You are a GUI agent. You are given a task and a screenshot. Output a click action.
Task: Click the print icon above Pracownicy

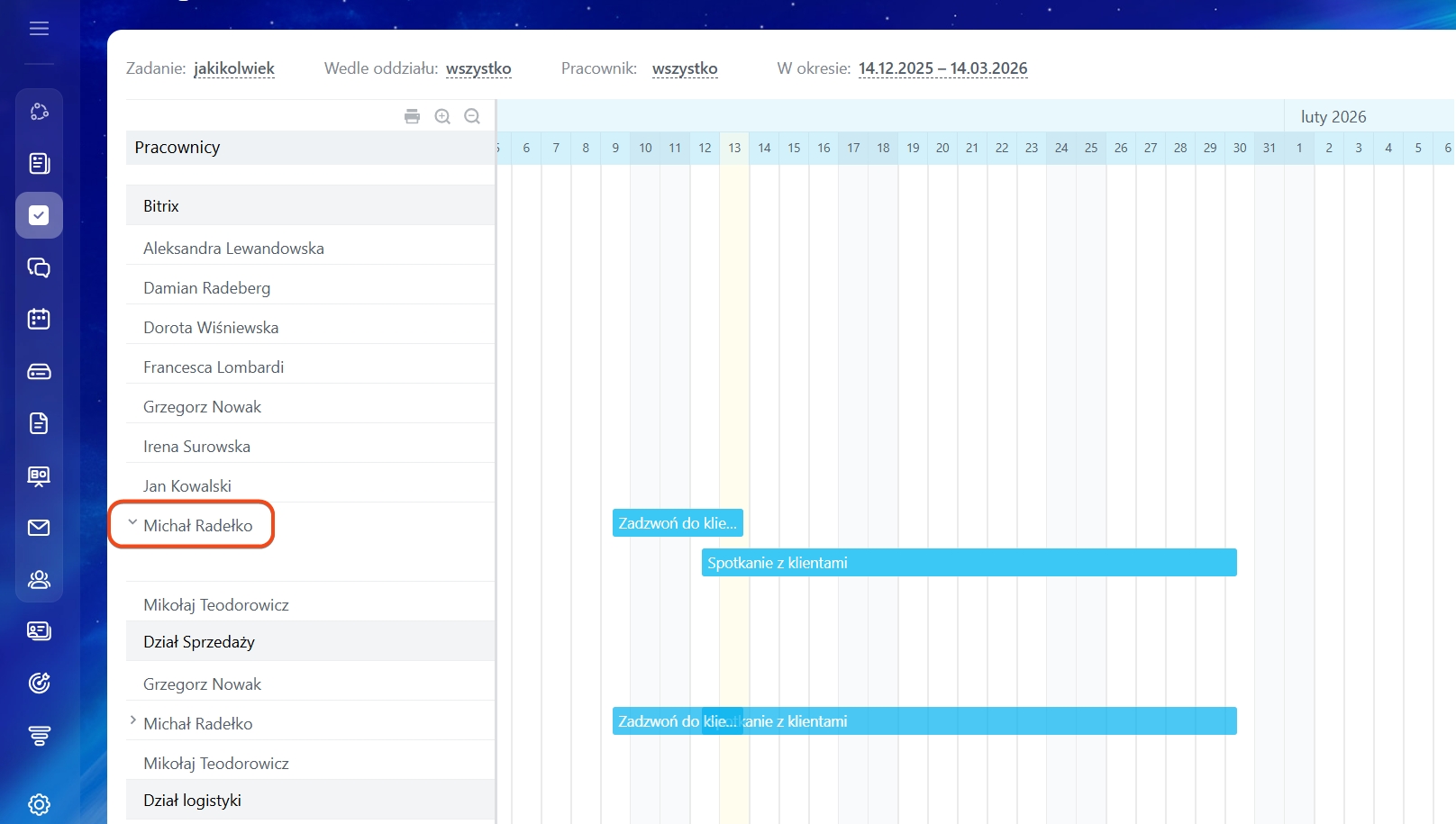412,116
